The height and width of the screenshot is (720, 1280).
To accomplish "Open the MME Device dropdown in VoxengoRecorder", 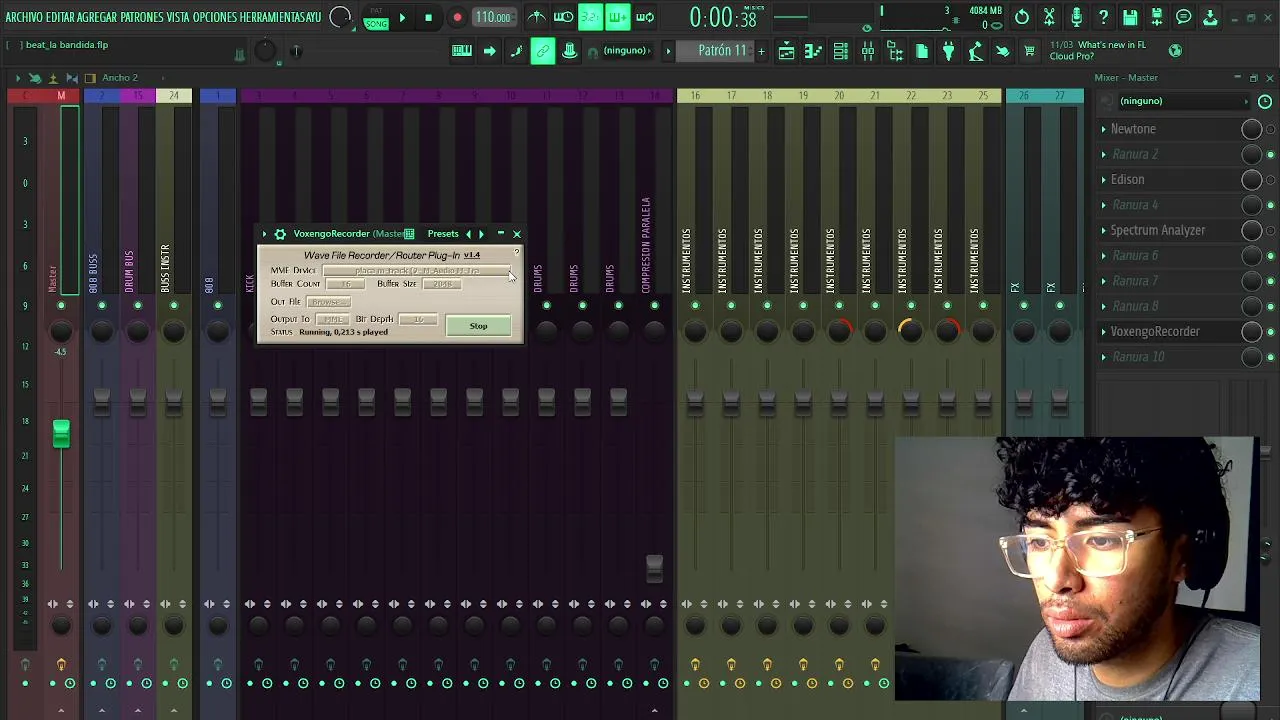I will [x=417, y=270].
